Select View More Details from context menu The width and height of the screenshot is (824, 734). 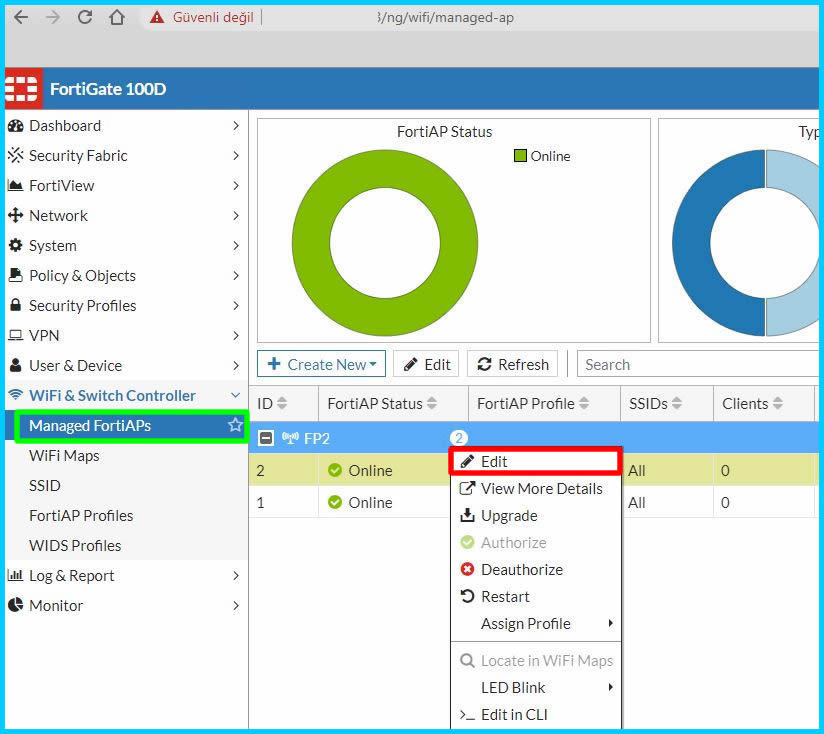tap(536, 489)
